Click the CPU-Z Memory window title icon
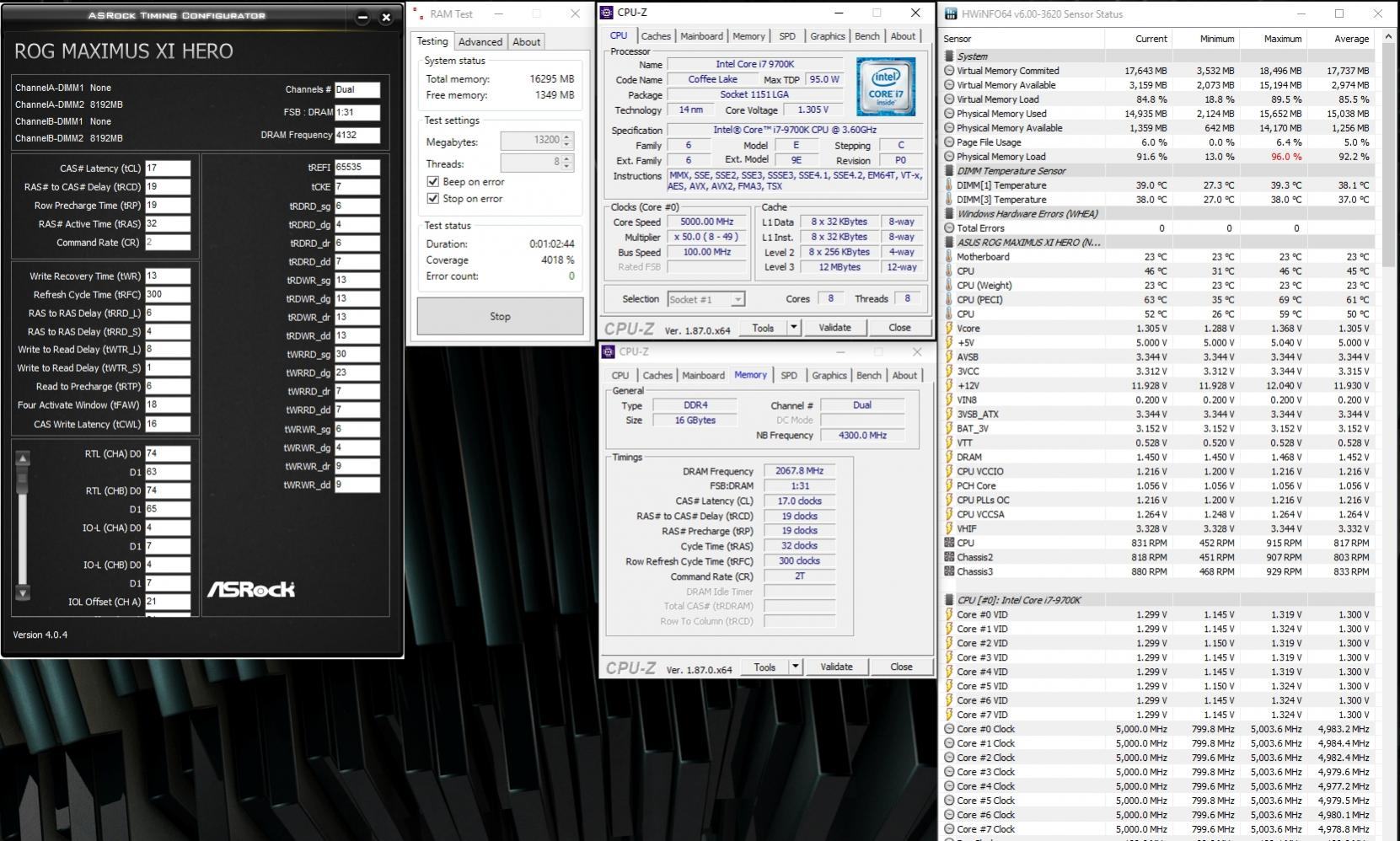 point(609,351)
